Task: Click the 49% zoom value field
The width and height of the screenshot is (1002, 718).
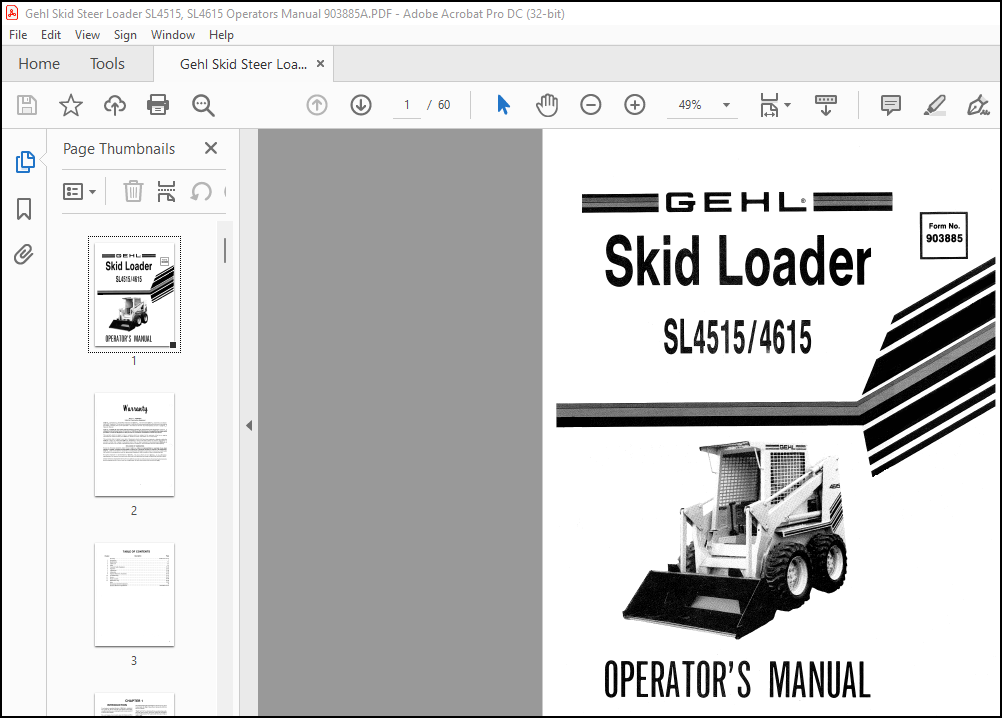Action: pyautogui.click(x=691, y=105)
